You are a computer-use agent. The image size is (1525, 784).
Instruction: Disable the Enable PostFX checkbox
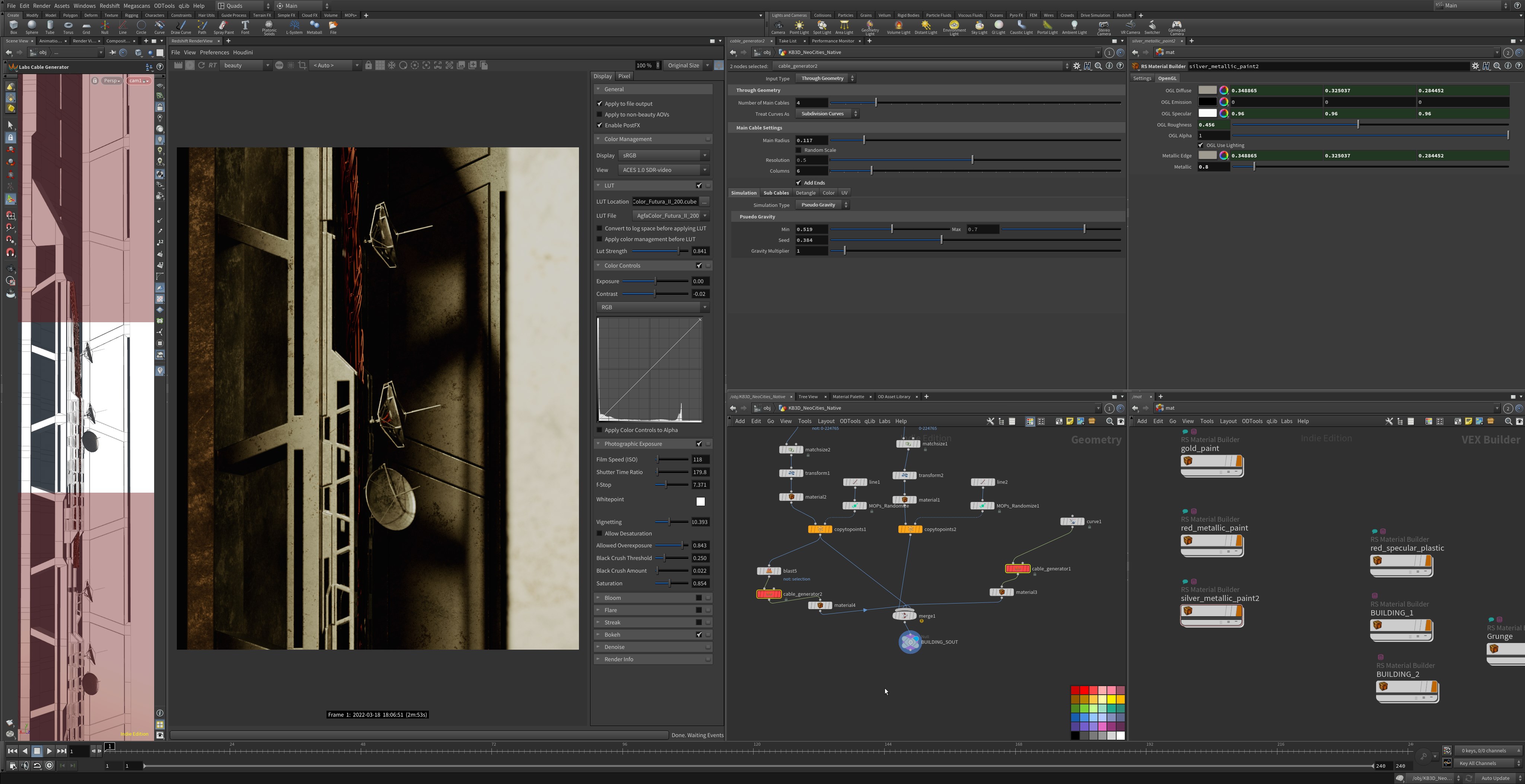point(600,125)
